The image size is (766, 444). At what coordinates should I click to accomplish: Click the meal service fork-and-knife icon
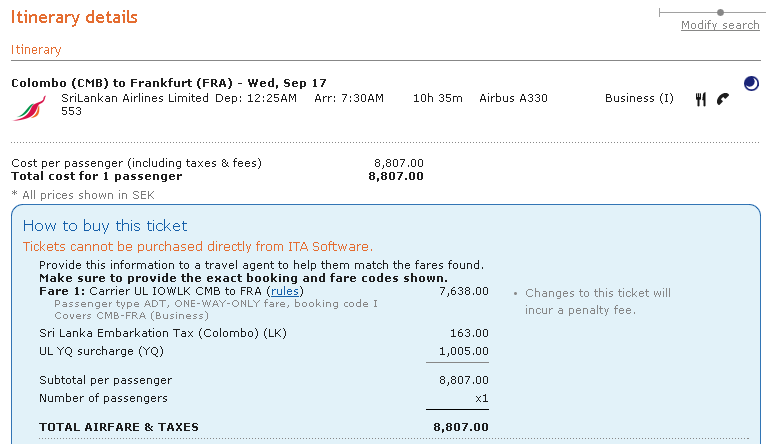click(701, 99)
